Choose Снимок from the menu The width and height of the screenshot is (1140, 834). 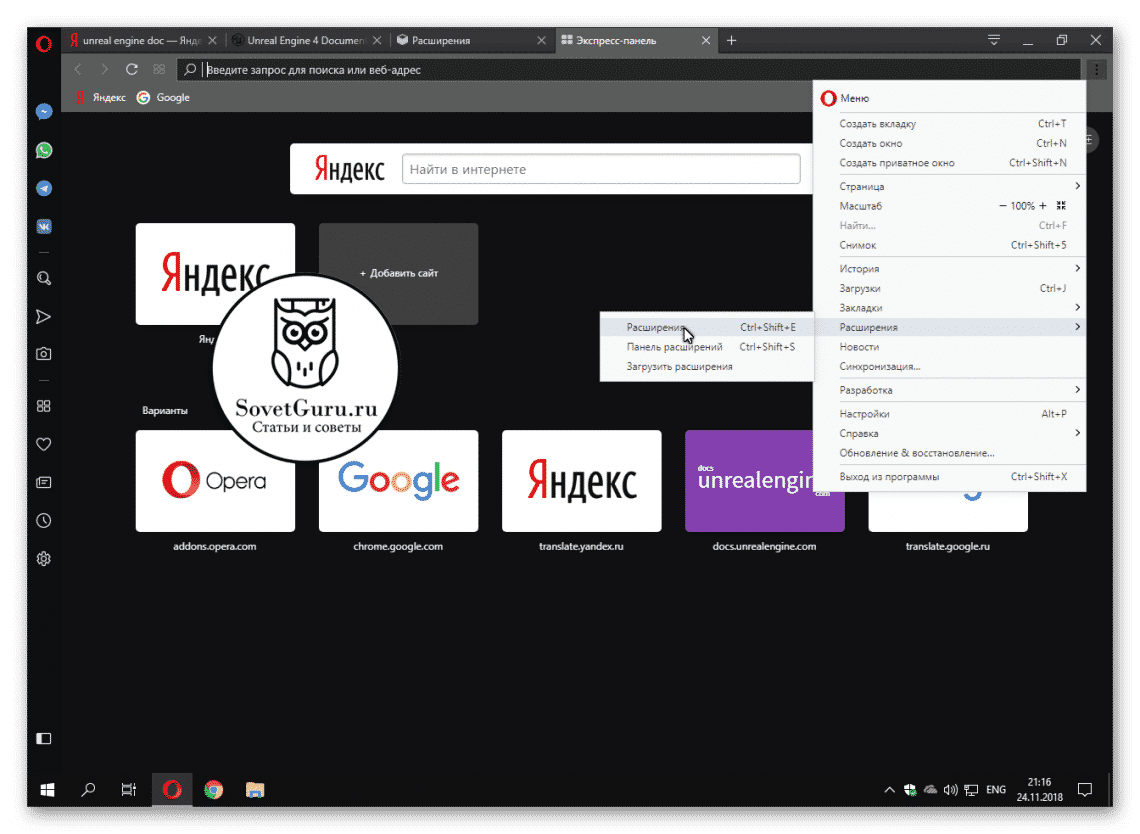(950, 245)
